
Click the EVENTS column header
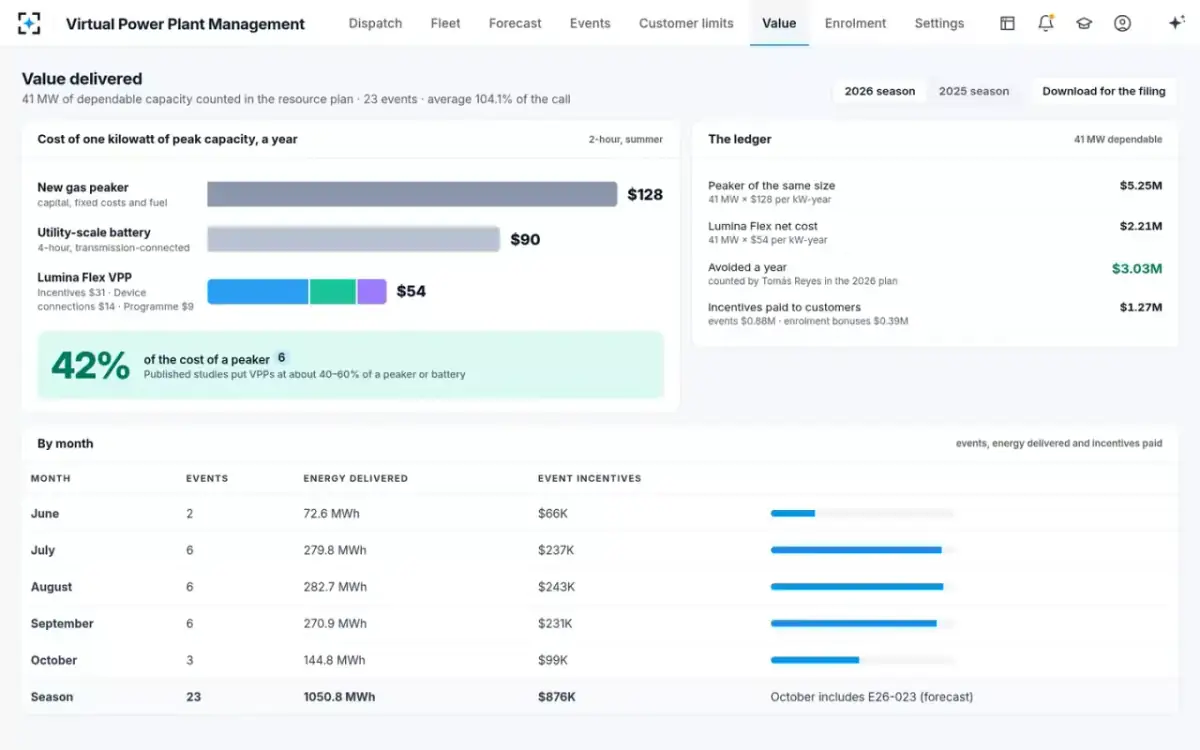(x=207, y=478)
